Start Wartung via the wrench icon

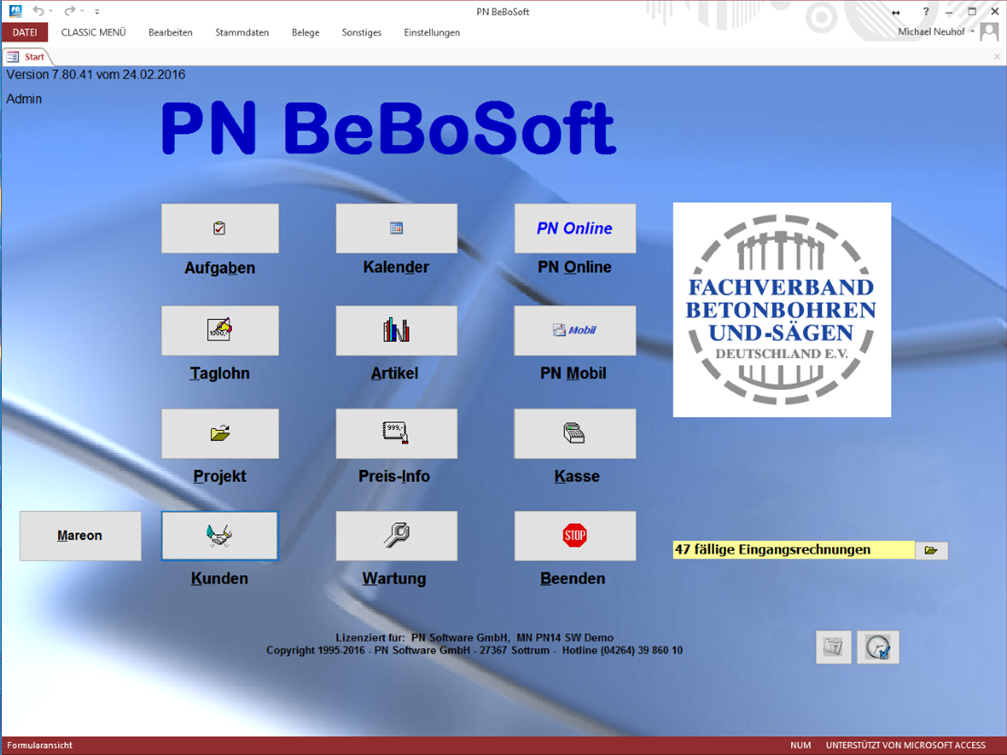[396, 535]
